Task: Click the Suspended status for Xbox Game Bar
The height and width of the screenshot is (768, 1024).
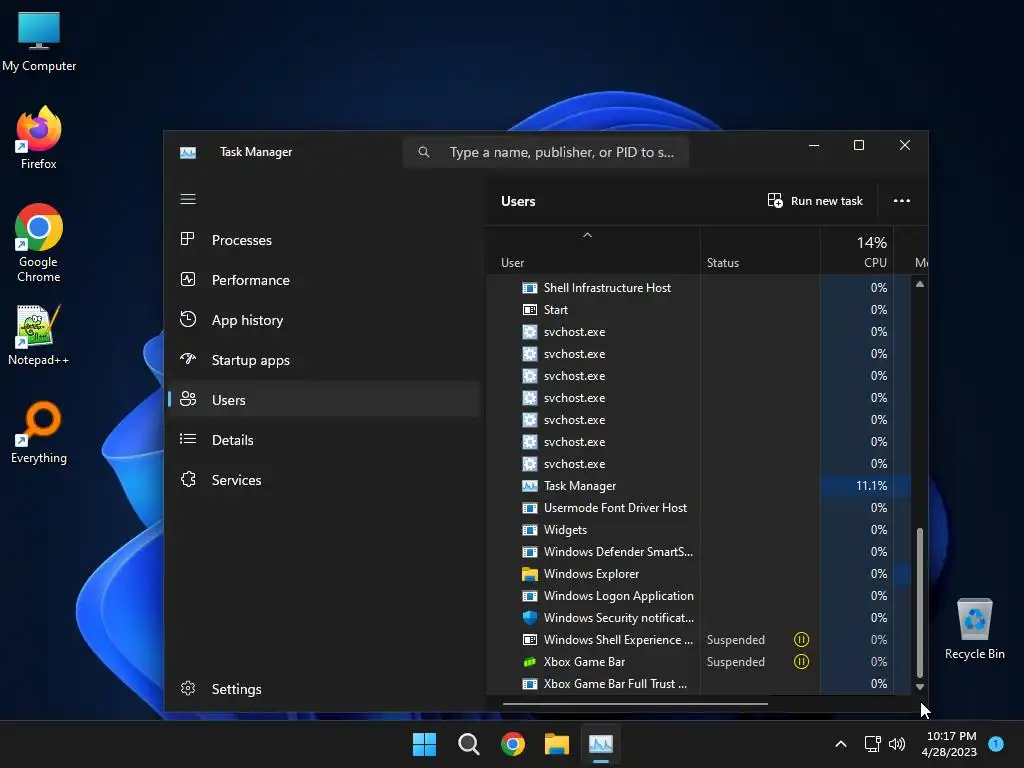Action: pos(735,662)
